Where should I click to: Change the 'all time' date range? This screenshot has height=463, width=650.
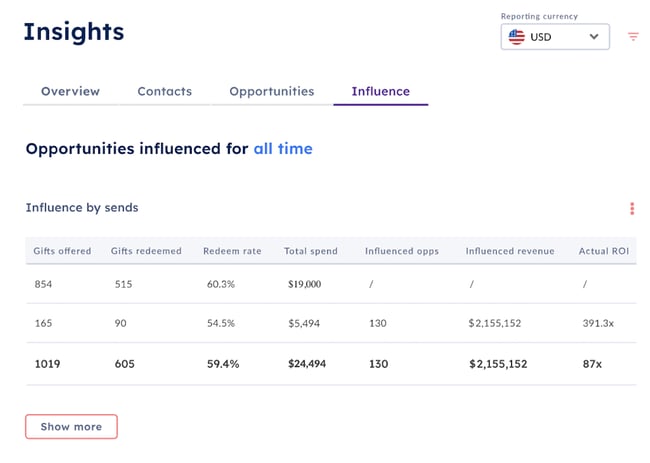pos(282,149)
